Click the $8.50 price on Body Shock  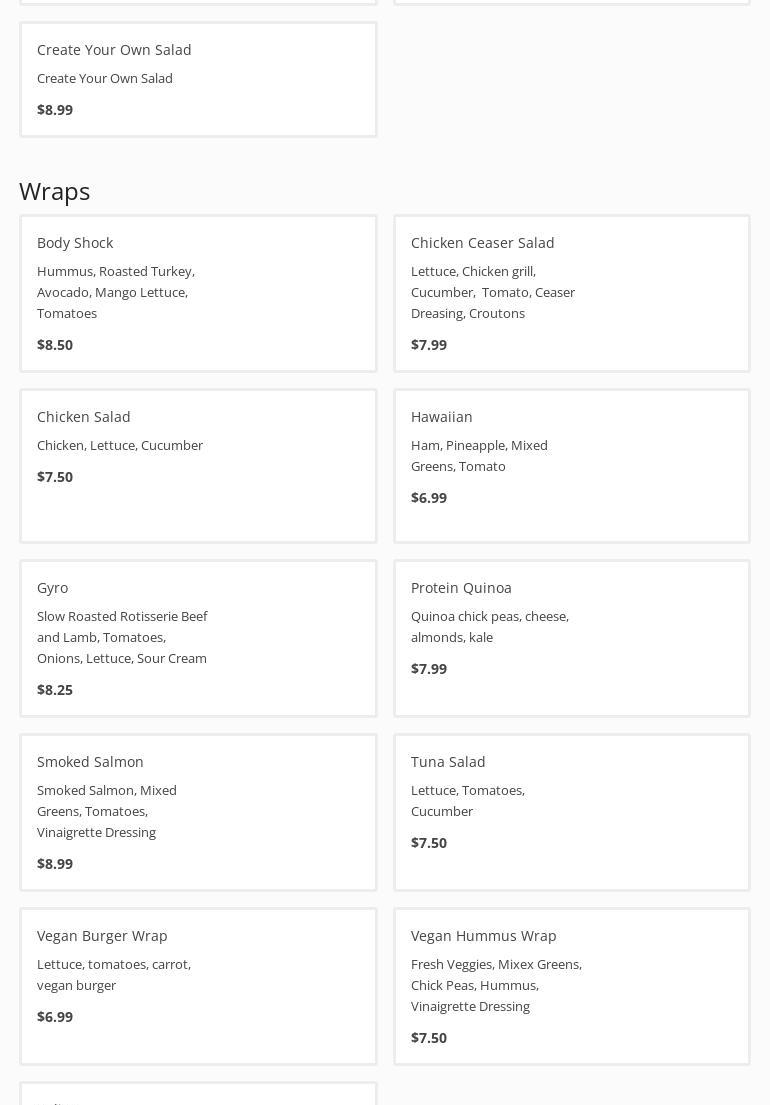55,345
